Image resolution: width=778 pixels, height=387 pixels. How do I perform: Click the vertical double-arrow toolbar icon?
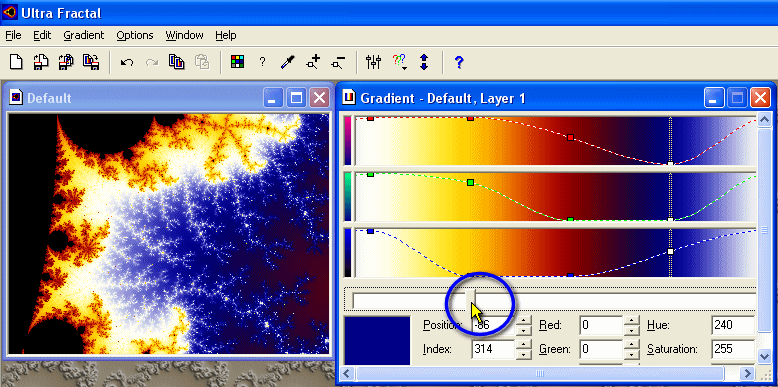424,62
